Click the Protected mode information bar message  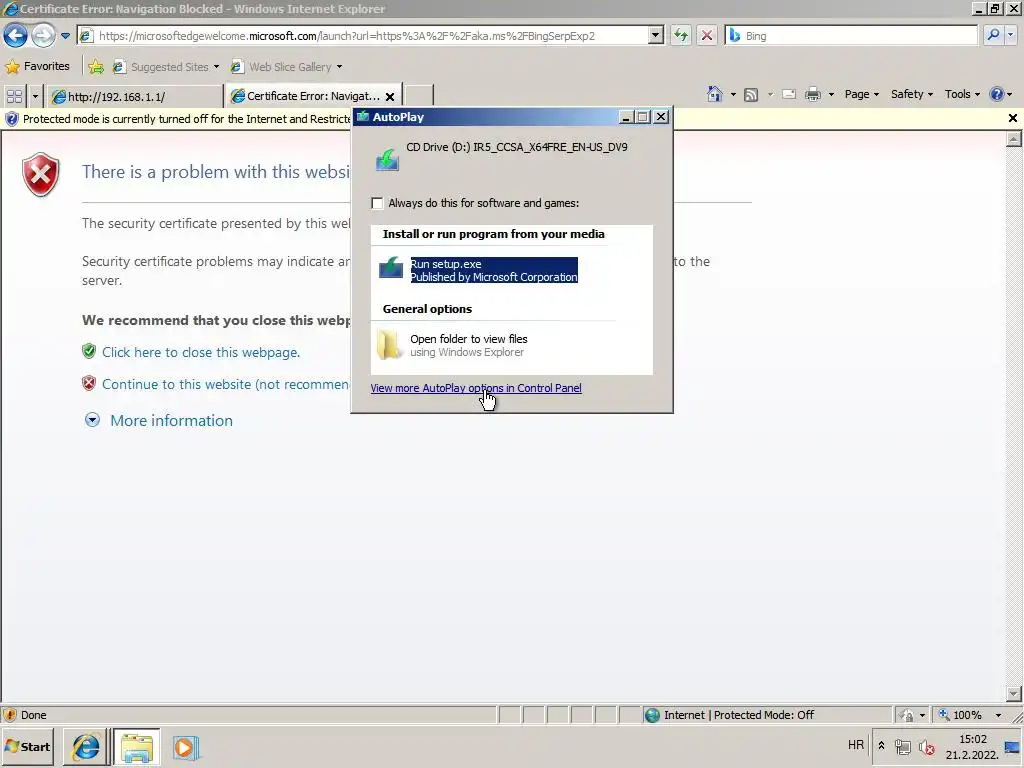[x=186, y=119]
